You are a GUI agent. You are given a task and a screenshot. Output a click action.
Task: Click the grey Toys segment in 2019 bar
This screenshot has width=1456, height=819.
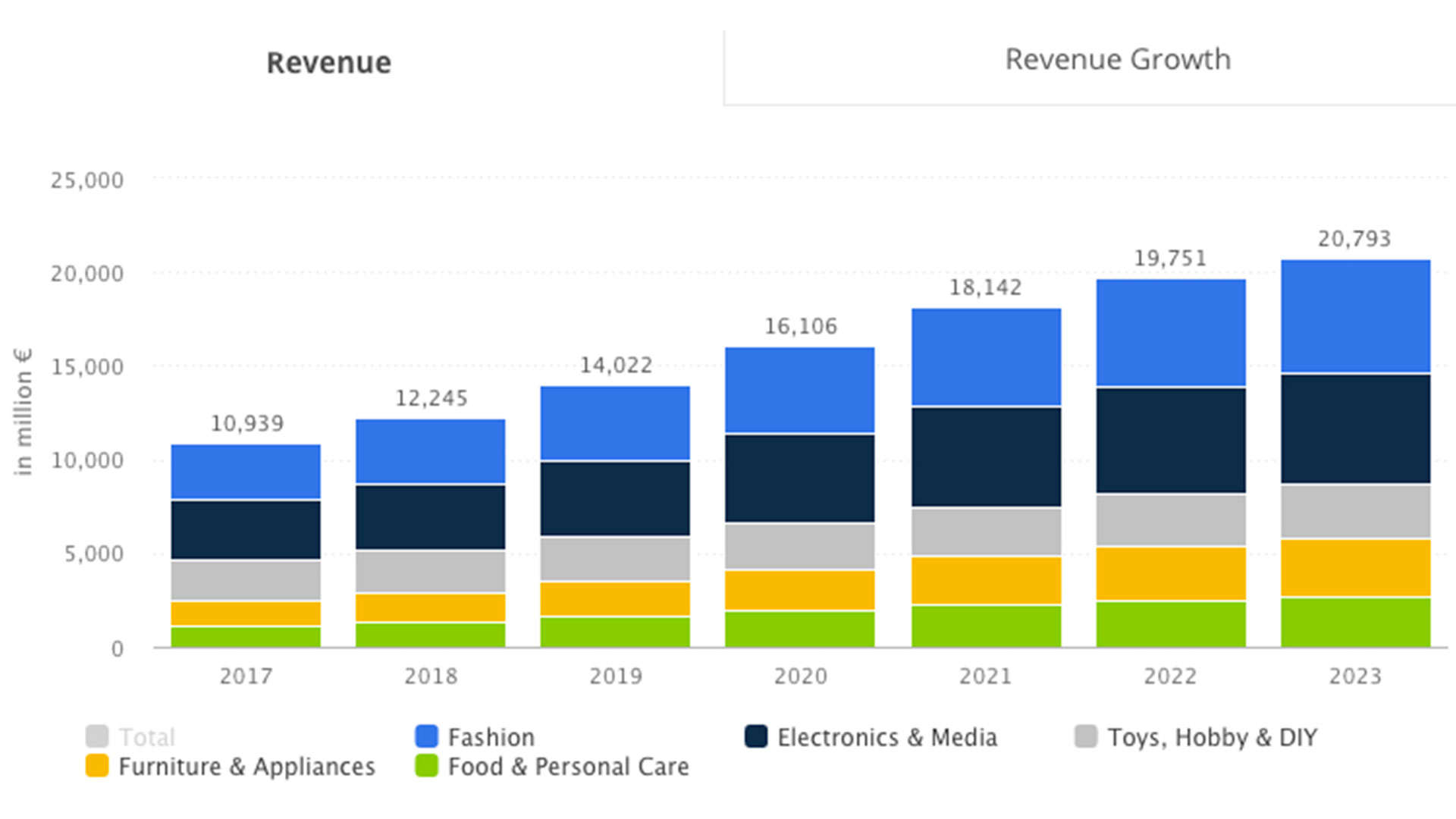coord(615,559)
